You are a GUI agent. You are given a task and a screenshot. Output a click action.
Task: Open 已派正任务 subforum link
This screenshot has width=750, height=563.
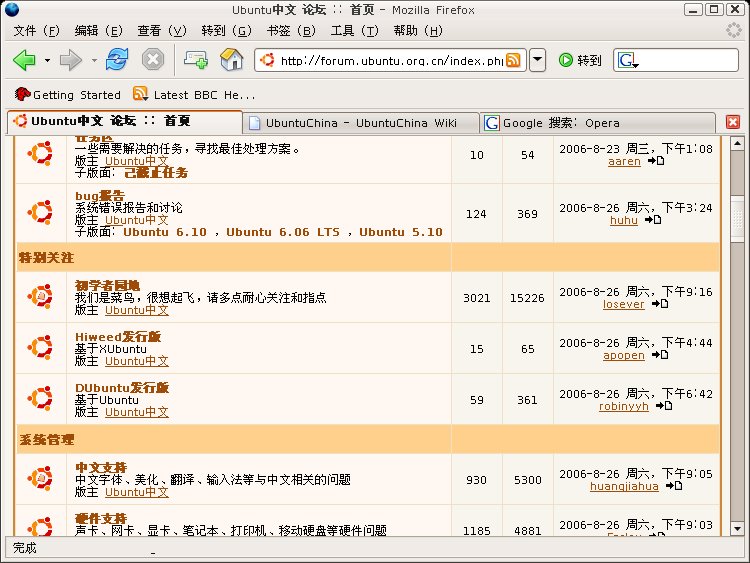click(156, 173)
